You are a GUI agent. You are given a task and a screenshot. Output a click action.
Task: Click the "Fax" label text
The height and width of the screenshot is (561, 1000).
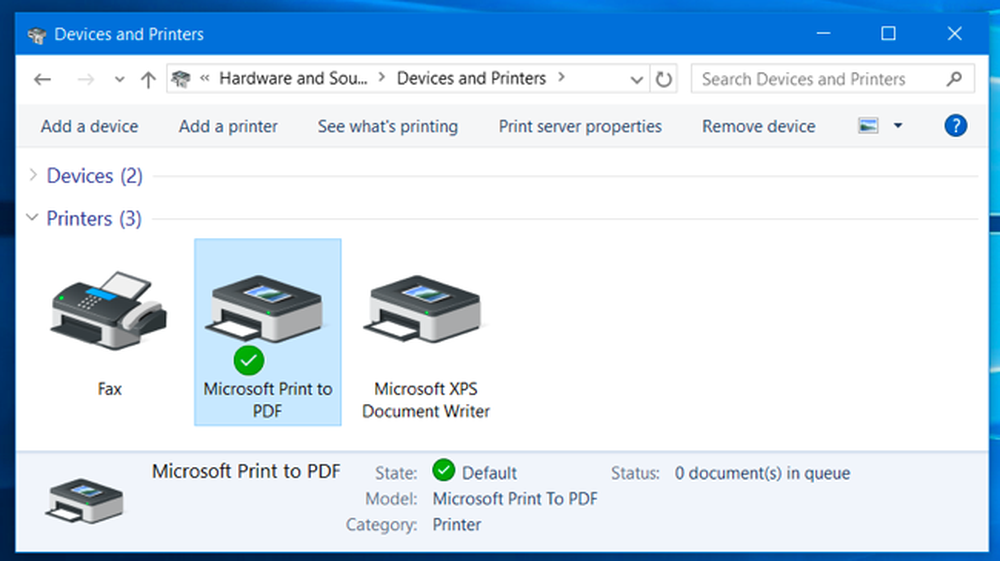(110, 389)
